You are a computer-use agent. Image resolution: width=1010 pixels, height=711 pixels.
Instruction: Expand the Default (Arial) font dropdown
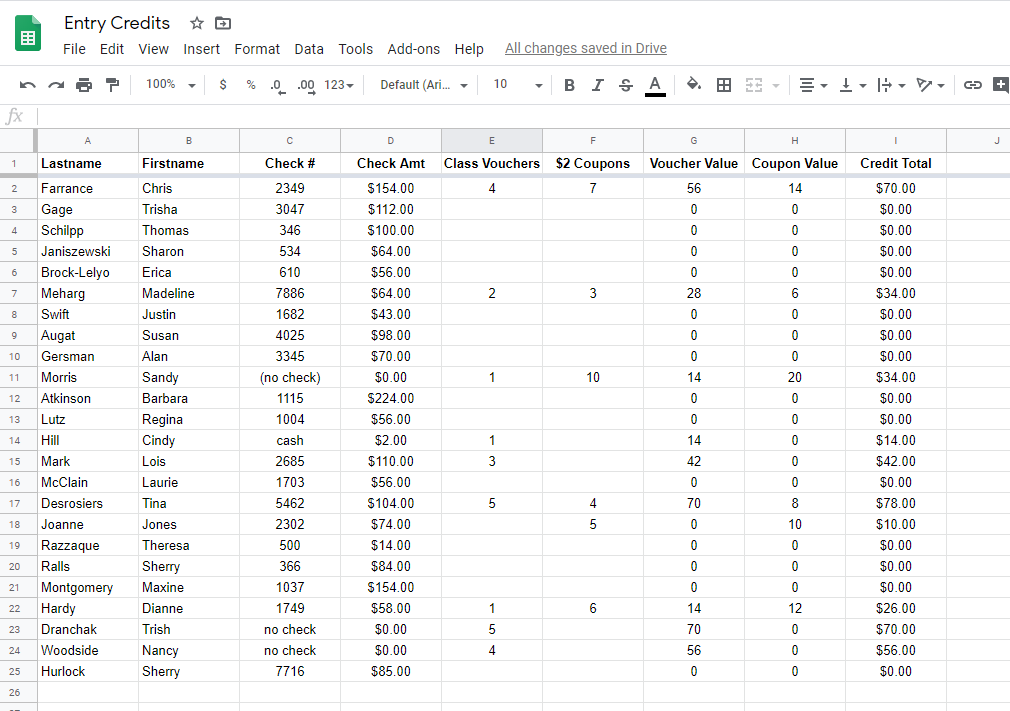424,85
